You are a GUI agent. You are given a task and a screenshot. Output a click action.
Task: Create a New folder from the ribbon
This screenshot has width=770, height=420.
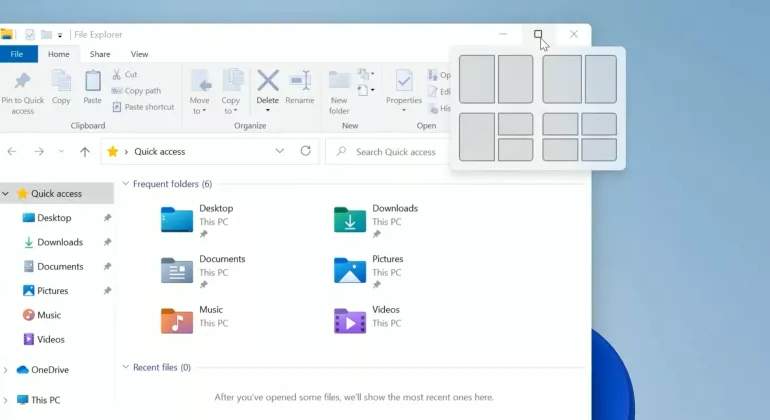(339, 92)
